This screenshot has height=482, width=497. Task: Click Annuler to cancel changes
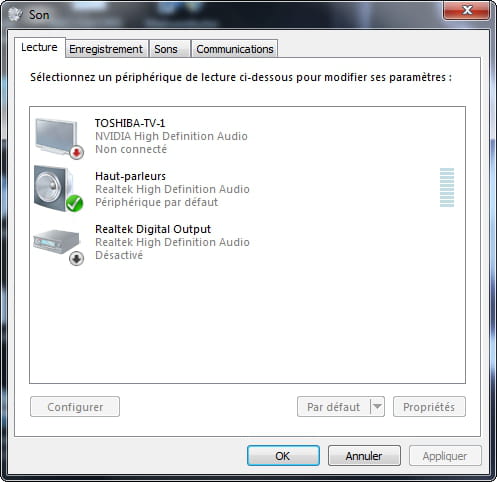point(364,456)
